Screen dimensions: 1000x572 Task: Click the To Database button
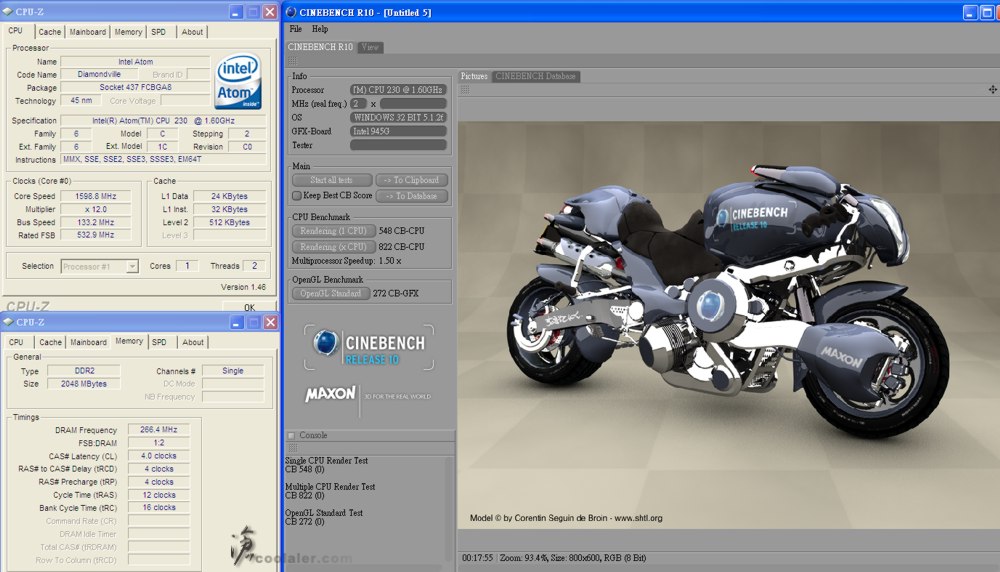[411, 196]
